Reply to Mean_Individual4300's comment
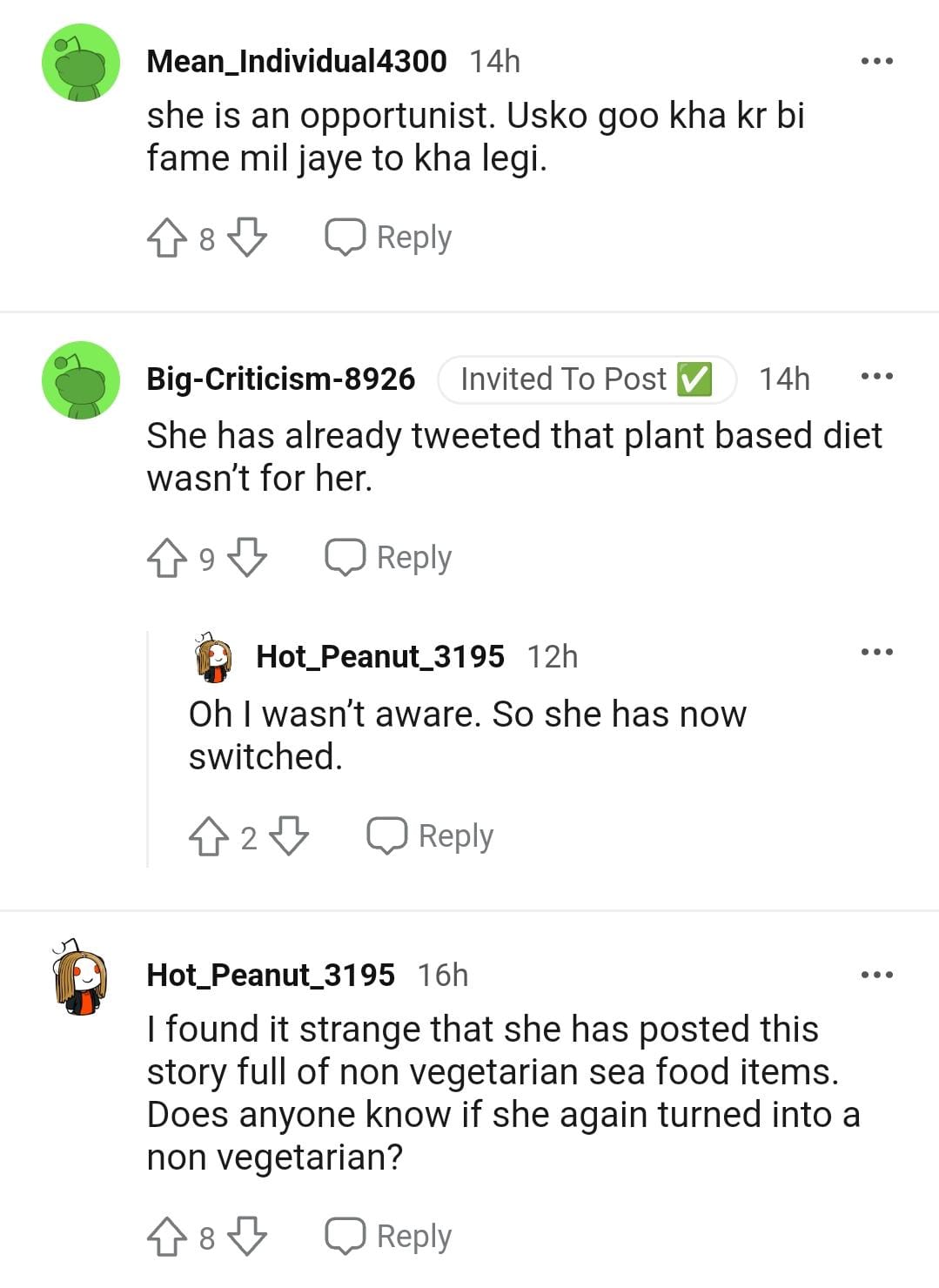Screen dimensions: 939x1288 (x=389, y=238)
